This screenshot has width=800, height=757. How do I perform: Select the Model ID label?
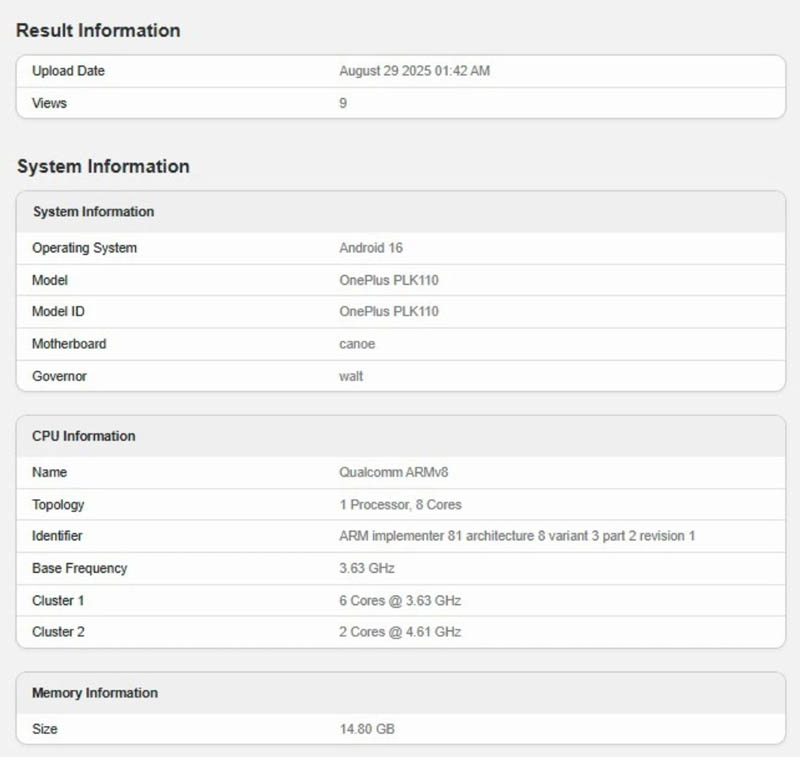click(x=57, y=312)
